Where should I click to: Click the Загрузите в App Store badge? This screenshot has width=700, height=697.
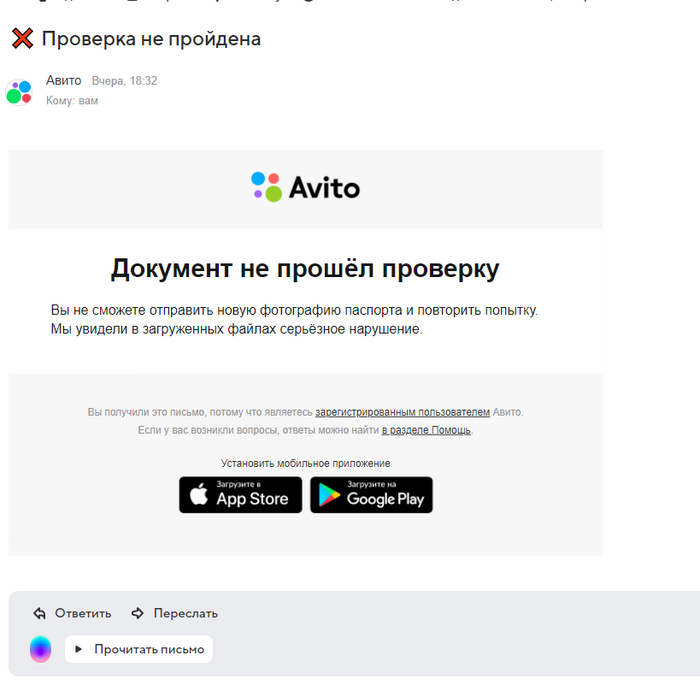[241, 495]
